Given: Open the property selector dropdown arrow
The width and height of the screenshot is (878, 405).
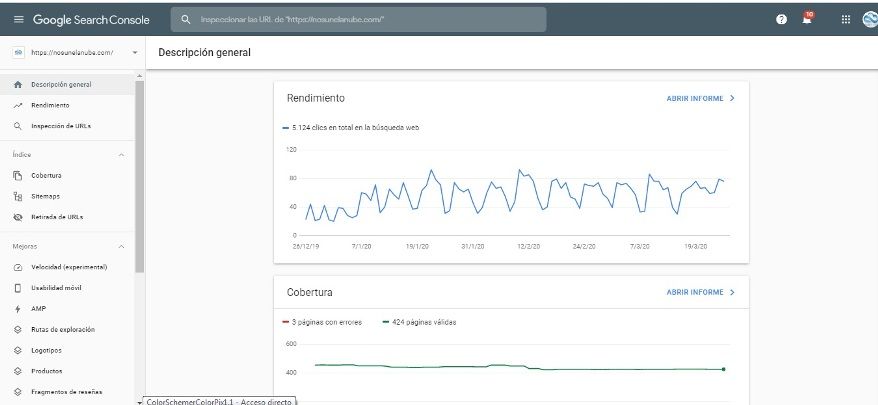Looking at the screenshot, I should pyautogui.click(x=135, y=53).
